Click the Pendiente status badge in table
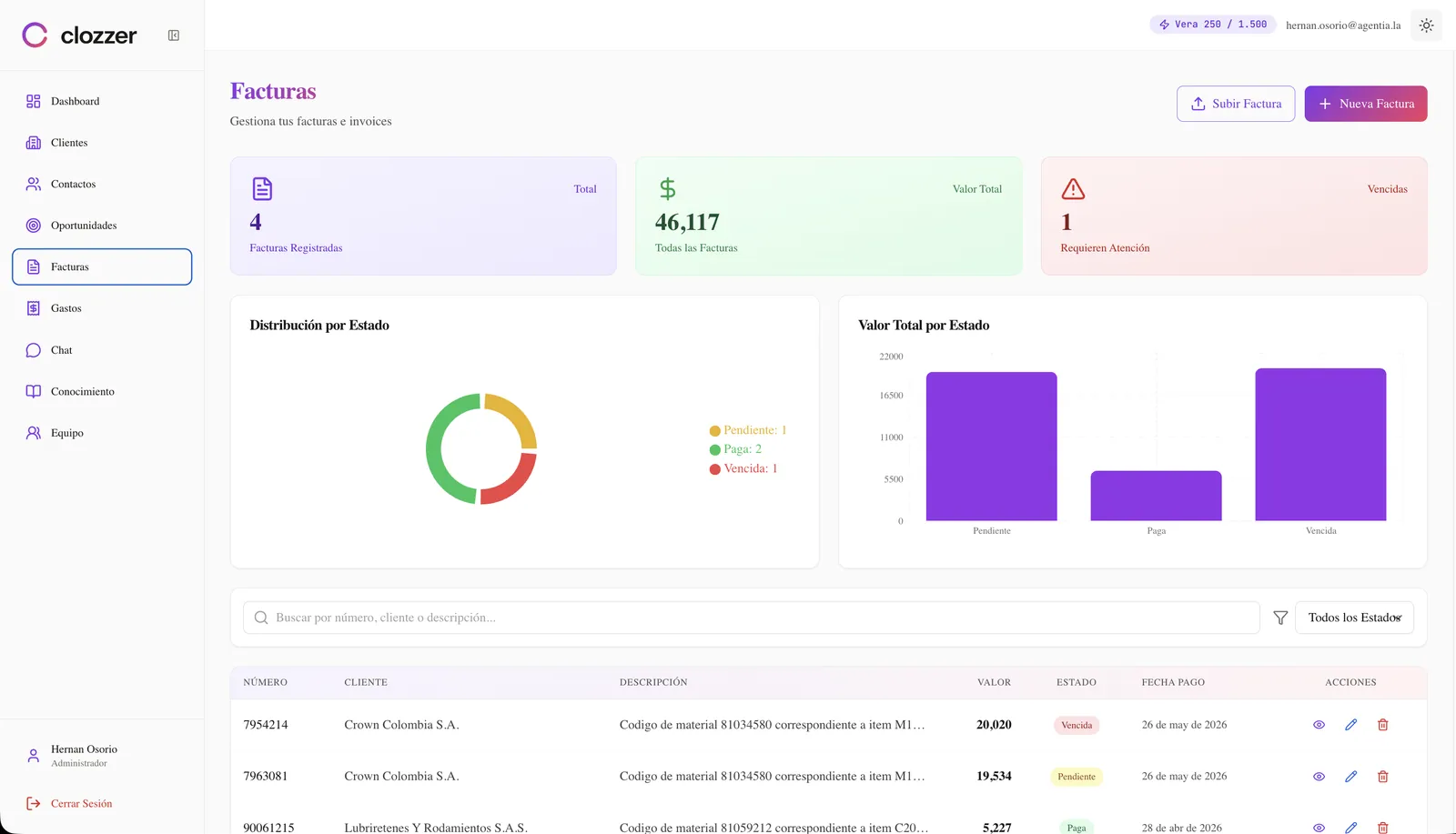This screenshot has height=834, width=1456. pyautogui.click(x=1077, y=777)
